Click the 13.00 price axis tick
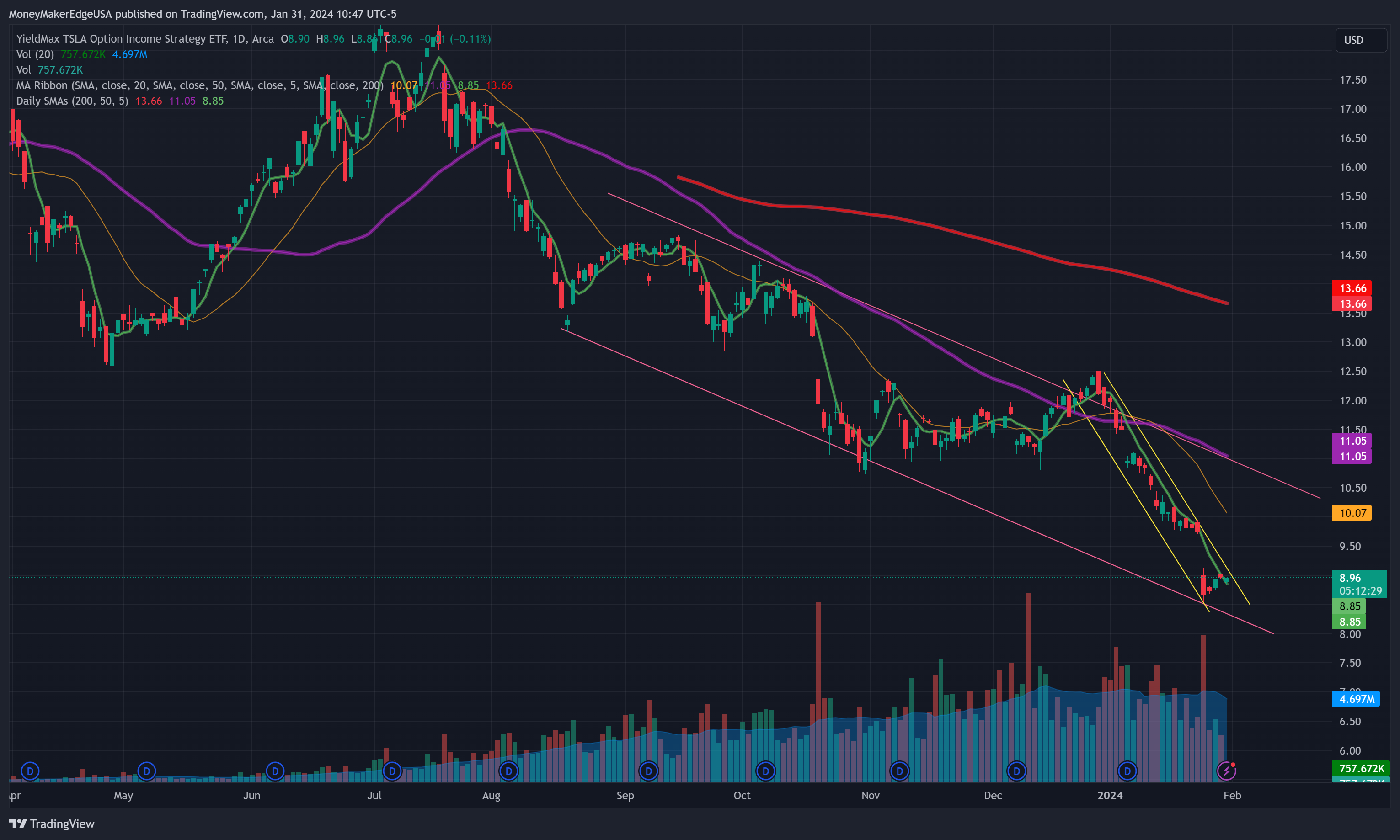1400x840 pixels. [1352, 342]
